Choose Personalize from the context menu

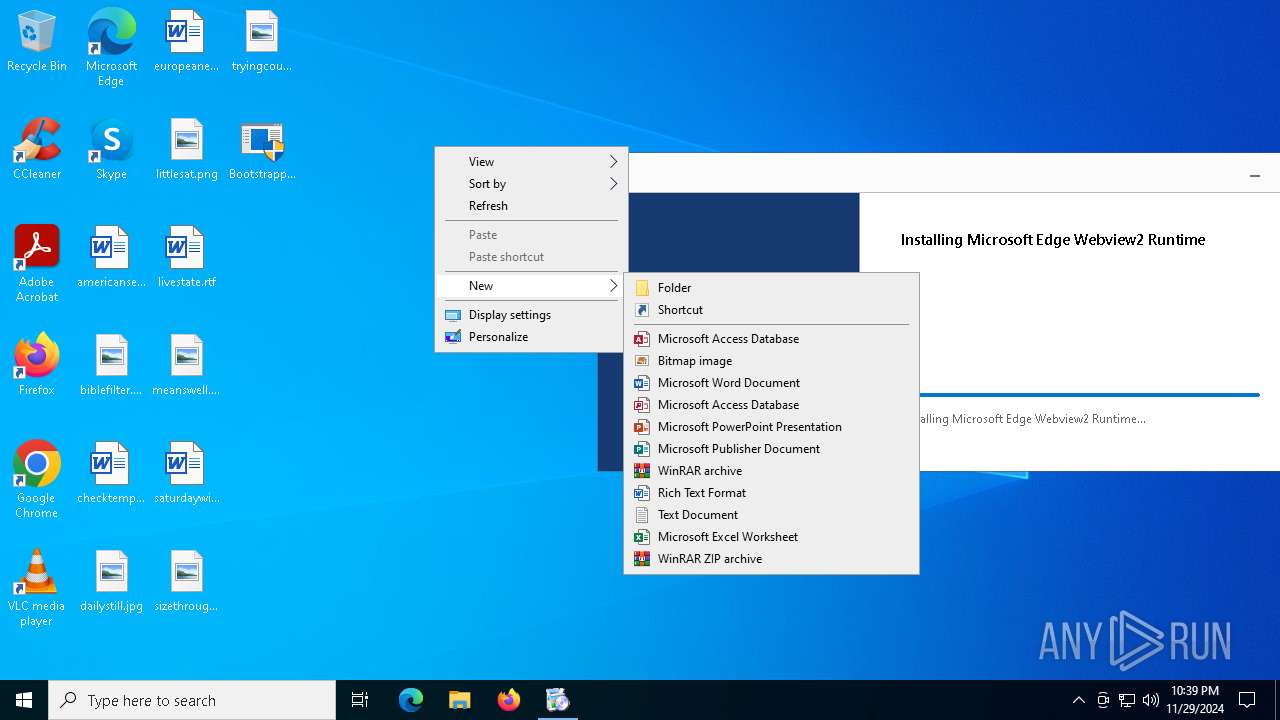click(x=531, y=337)
